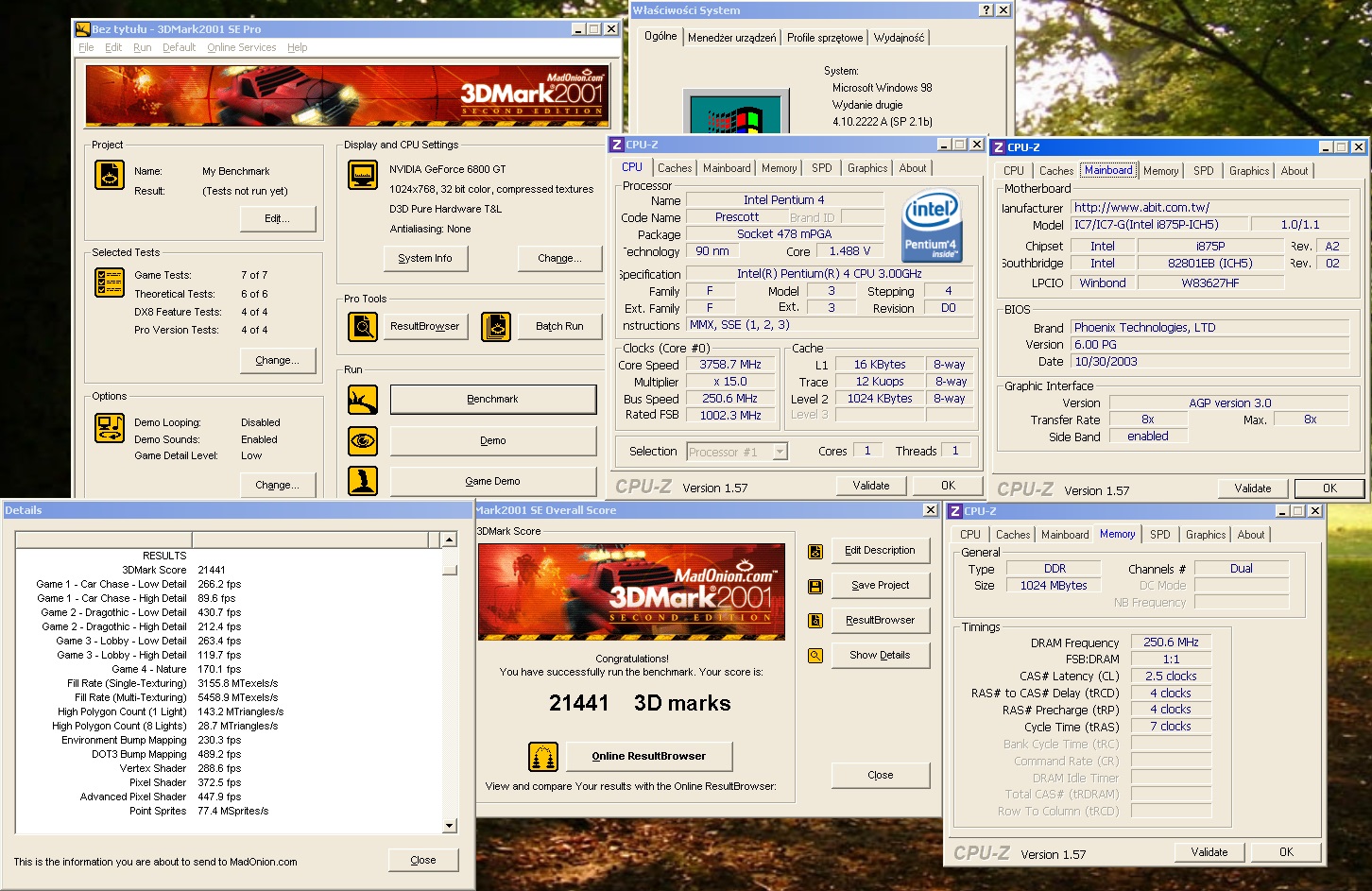Click the Demo eye icon
The width and height of the screenshot is (1372, 891).
[x=363, y=440]
